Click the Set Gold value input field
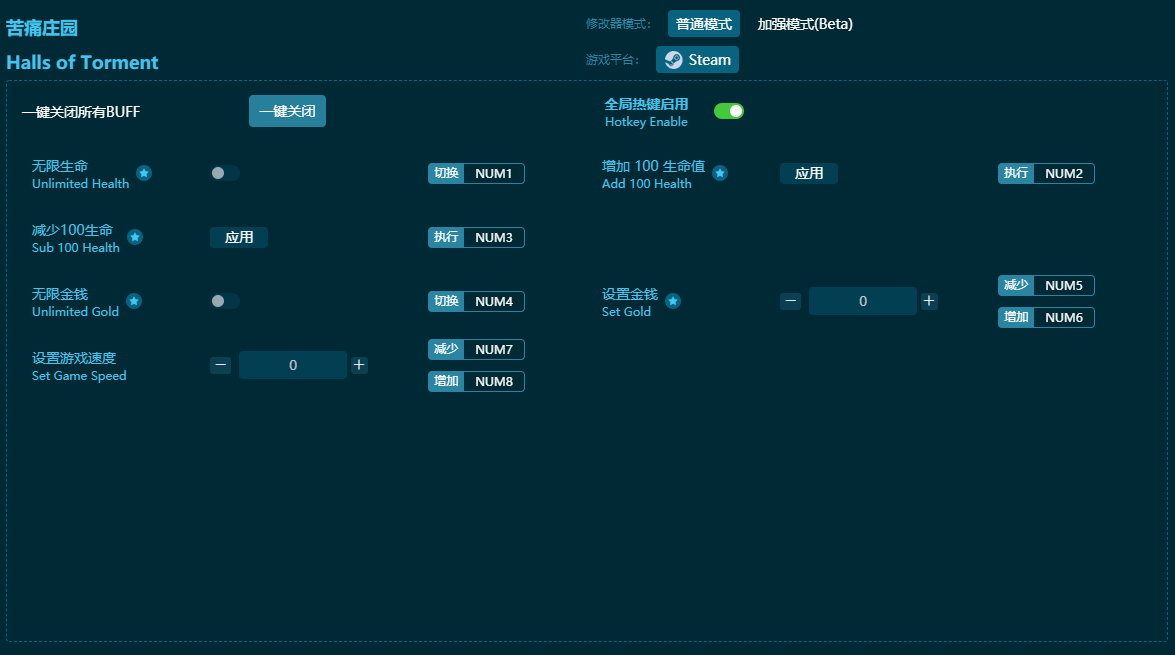This screenshot has width=1175, height=655. pos(862,301)
